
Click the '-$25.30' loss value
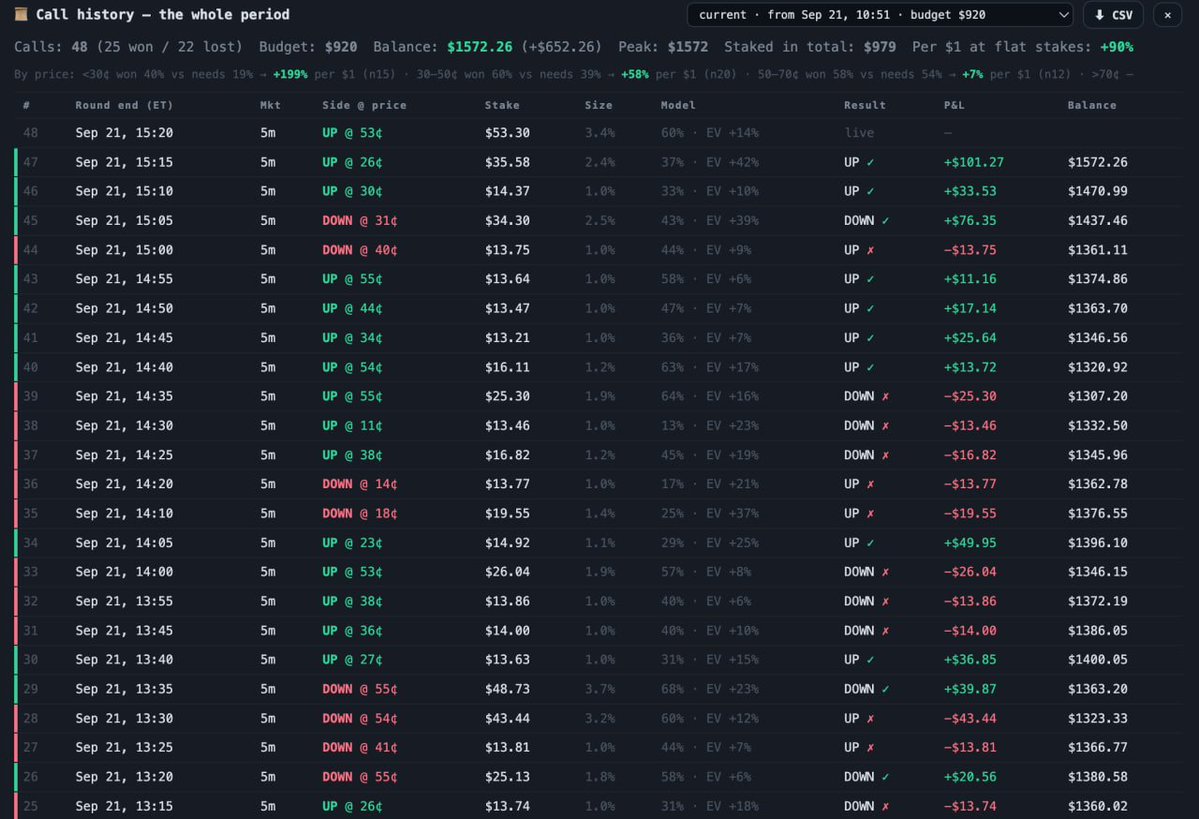tap(970, 396)
